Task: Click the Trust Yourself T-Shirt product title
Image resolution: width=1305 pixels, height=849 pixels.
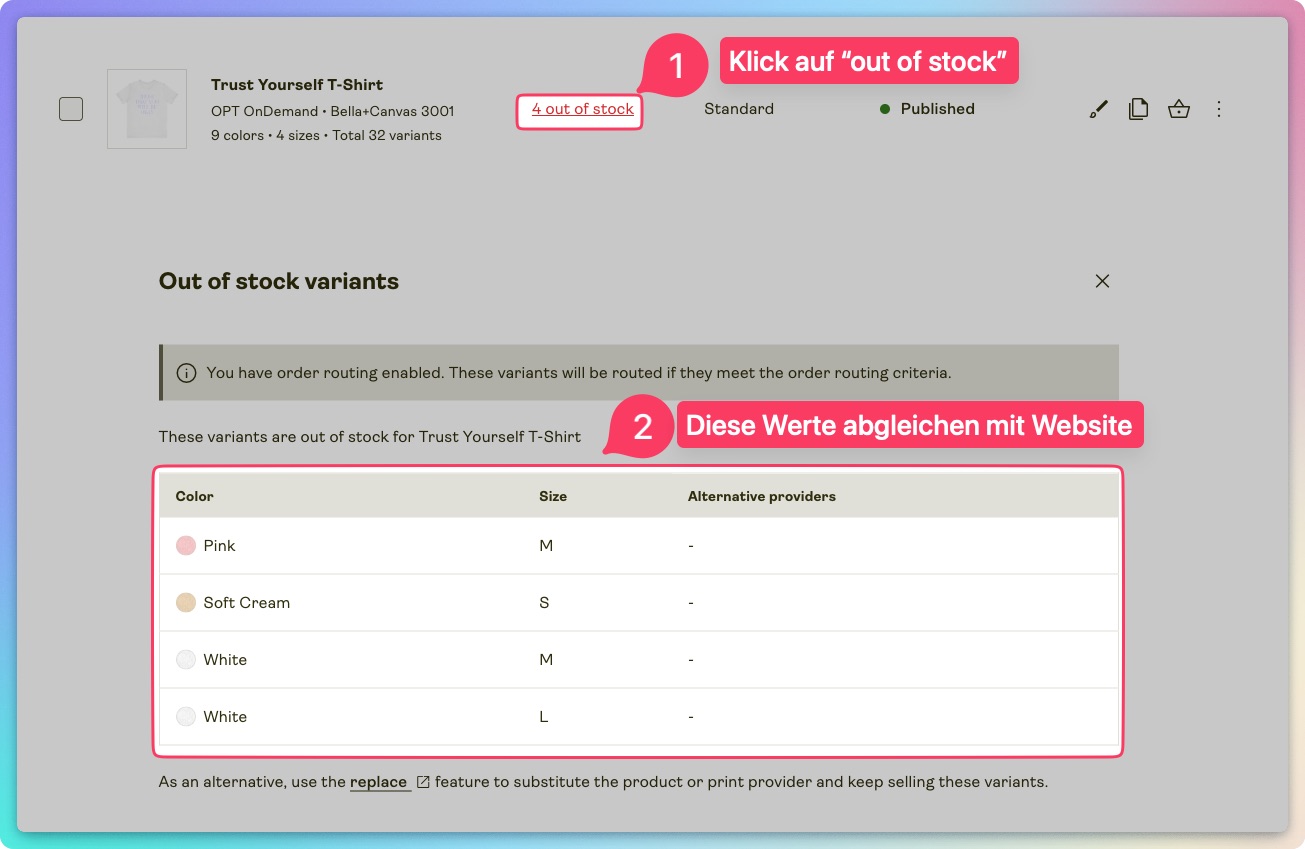Action: (297, 85)
